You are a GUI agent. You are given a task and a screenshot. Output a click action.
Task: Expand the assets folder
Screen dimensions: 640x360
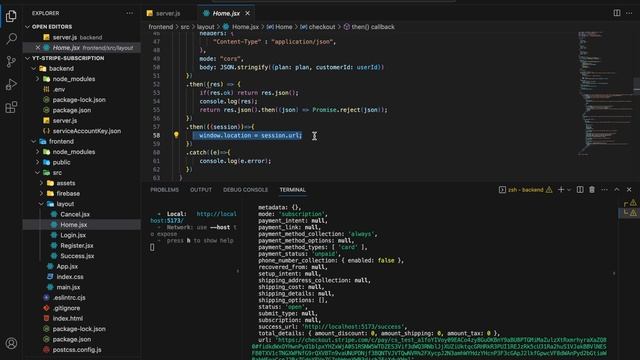(x=65, y=183)
